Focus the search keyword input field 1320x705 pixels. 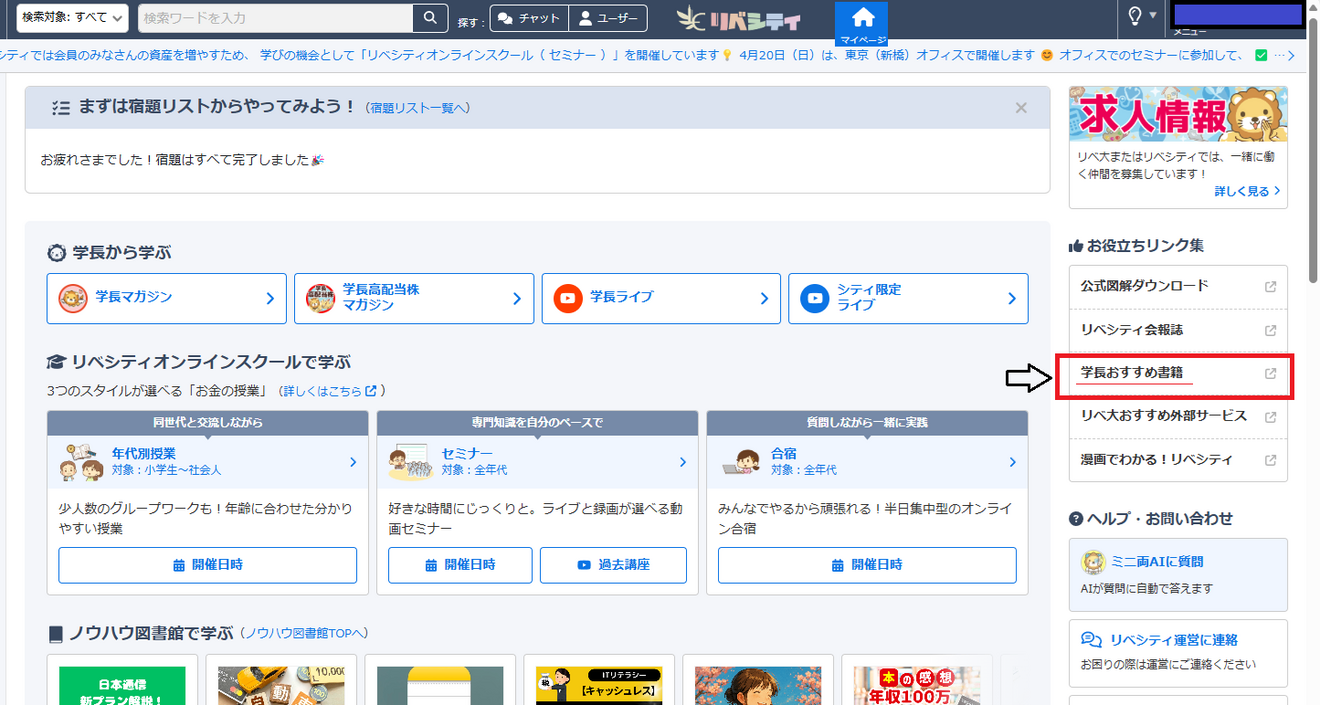[x=274, y=18]
